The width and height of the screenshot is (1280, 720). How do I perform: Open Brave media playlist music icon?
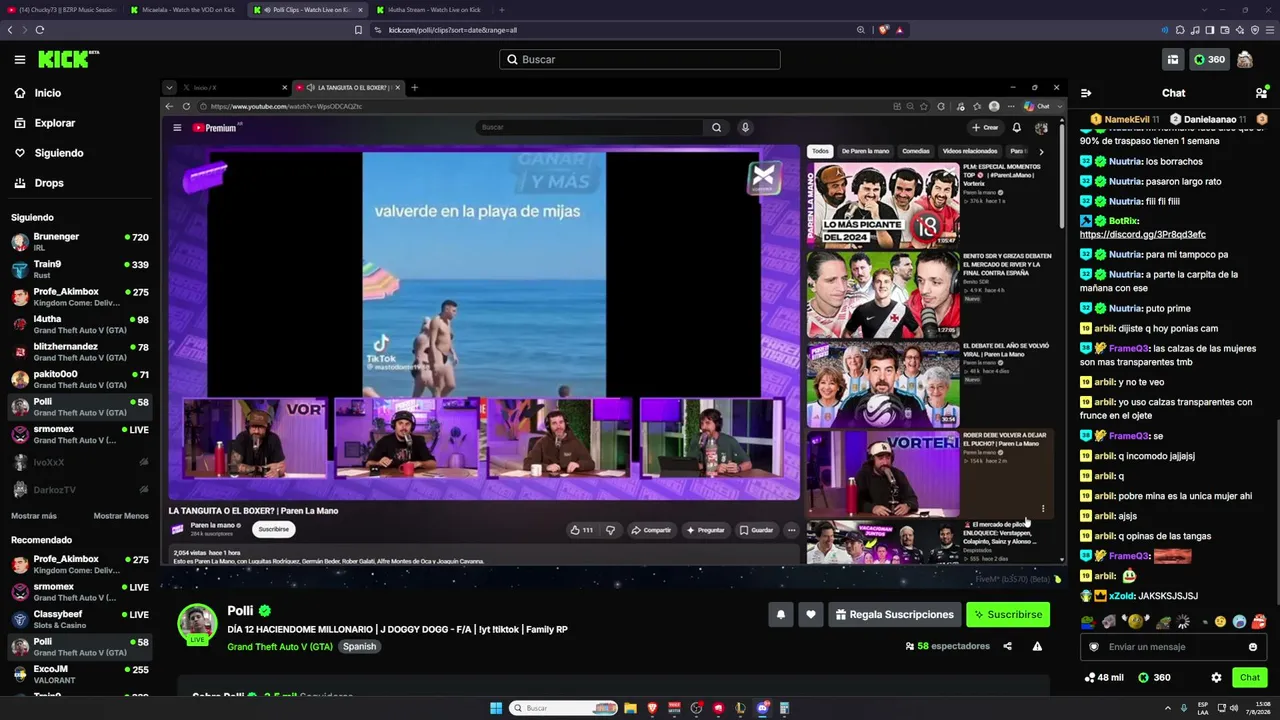1195,30
